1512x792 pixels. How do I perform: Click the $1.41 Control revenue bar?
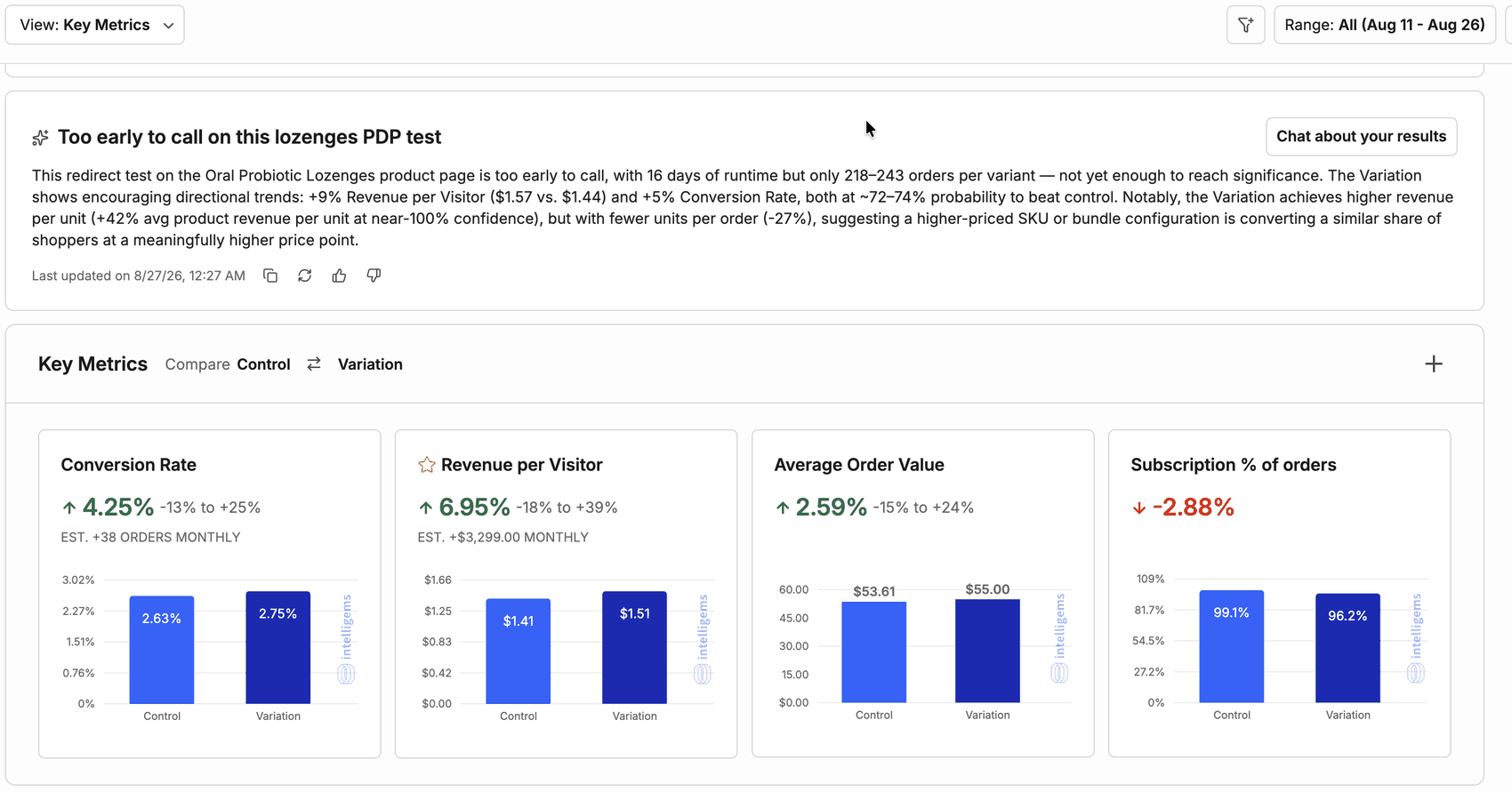tap(519, 651)
